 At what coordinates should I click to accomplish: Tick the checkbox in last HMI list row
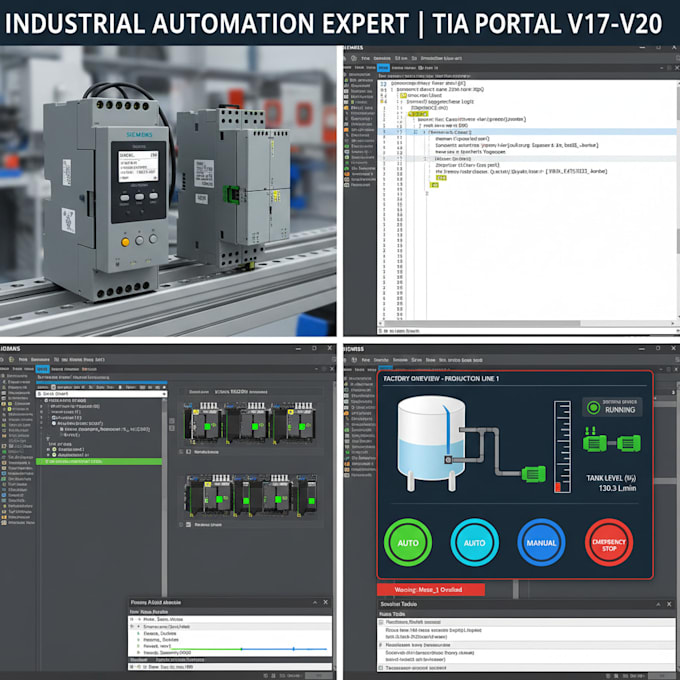[381, 668]
